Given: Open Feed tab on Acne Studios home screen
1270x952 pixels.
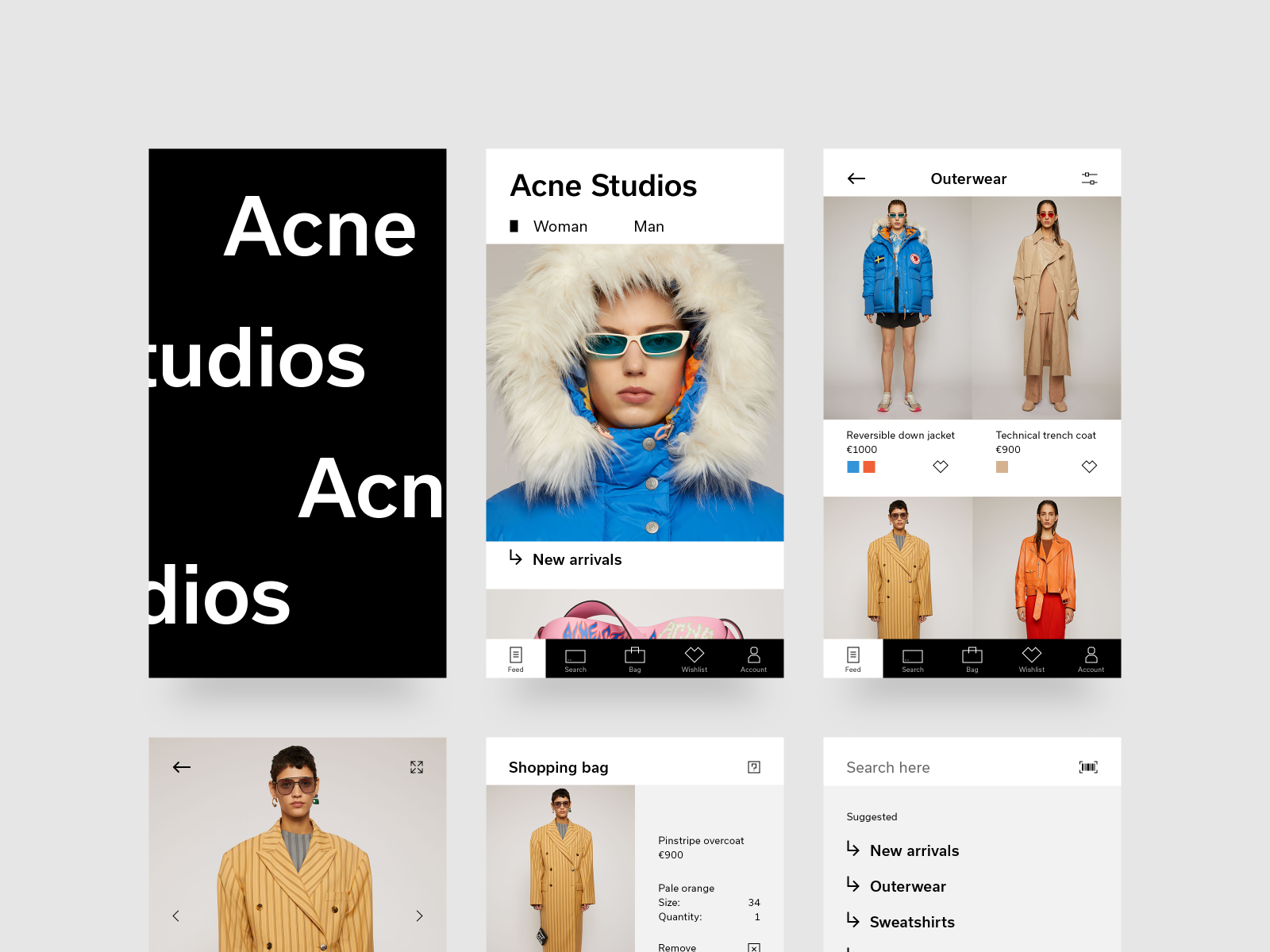Looking at the screenshot, I should click(516, 658).
